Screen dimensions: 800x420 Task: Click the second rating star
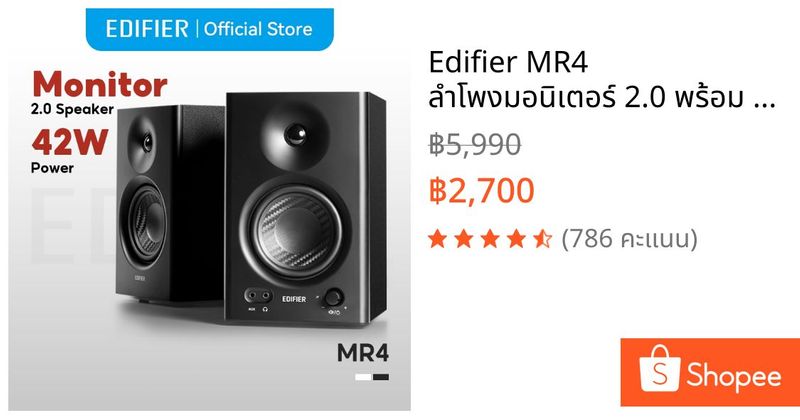coord(464,238)
